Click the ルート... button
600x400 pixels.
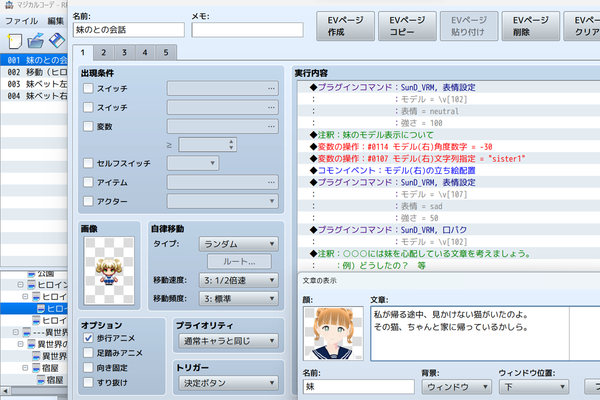click(x=240, y=262)
